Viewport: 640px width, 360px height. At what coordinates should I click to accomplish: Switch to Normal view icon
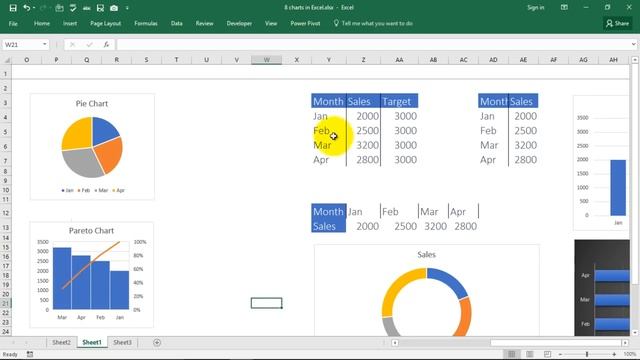[x=512, y=354]
